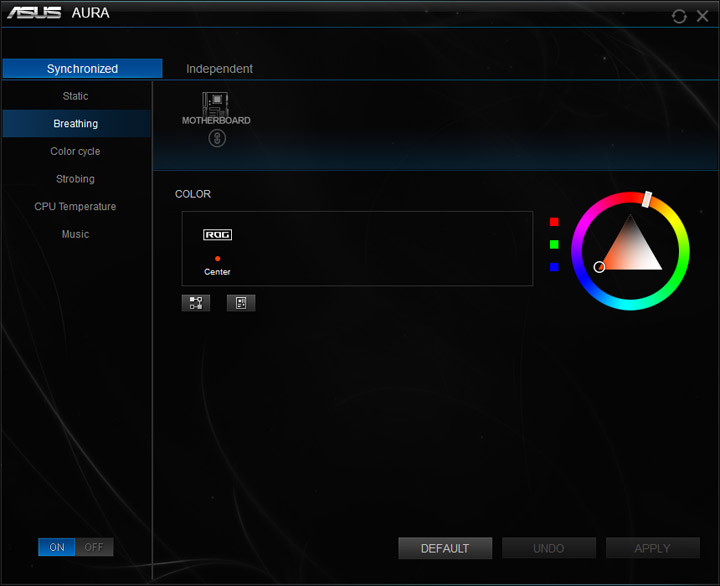Screen dimensions: 720x586
Task: Click the LED grouping layout icon
Action: (196, 303)
